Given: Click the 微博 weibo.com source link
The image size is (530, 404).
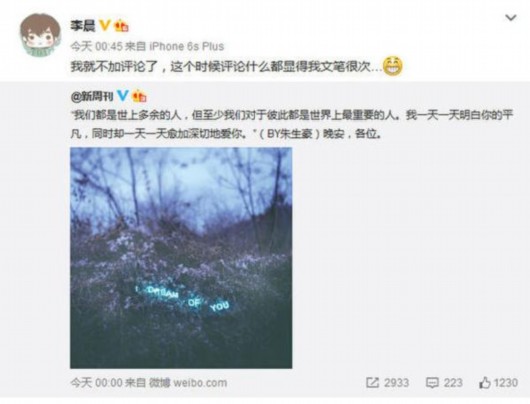Looking at the screenshot, I should click(x=188, y=383).
